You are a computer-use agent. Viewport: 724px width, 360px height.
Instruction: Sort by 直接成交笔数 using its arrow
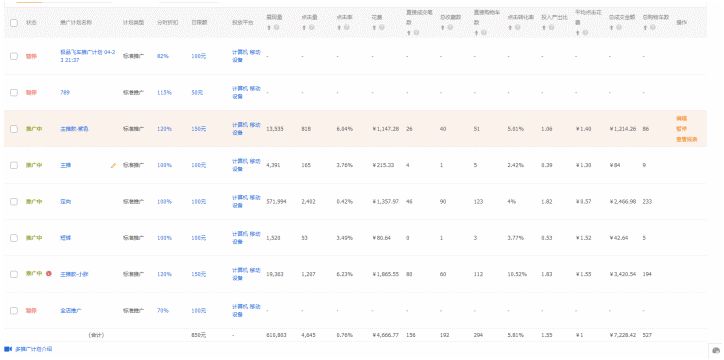pos(409,33)
